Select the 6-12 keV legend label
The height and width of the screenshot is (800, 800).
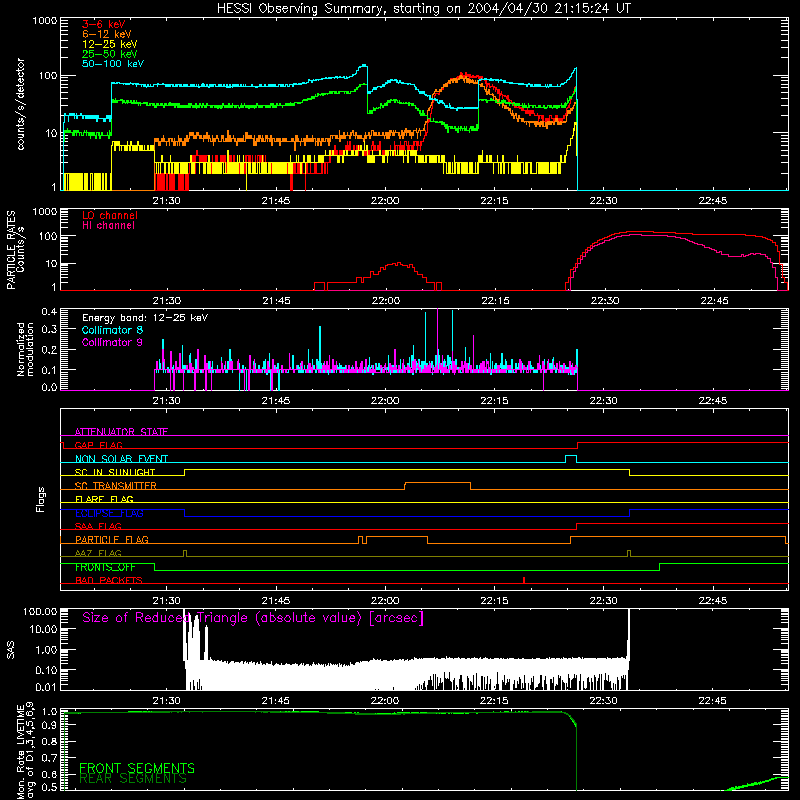(107, 34)
